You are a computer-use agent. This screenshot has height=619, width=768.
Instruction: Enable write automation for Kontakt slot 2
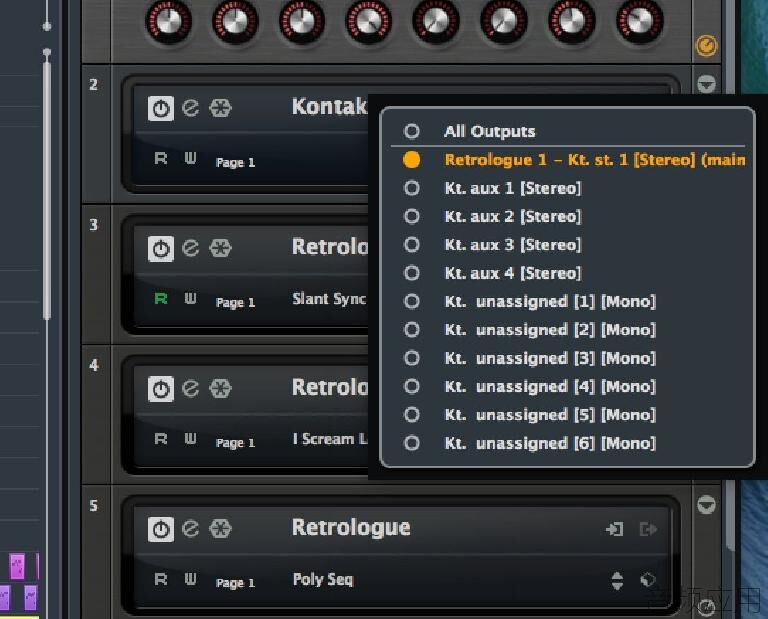pos(190,158)
